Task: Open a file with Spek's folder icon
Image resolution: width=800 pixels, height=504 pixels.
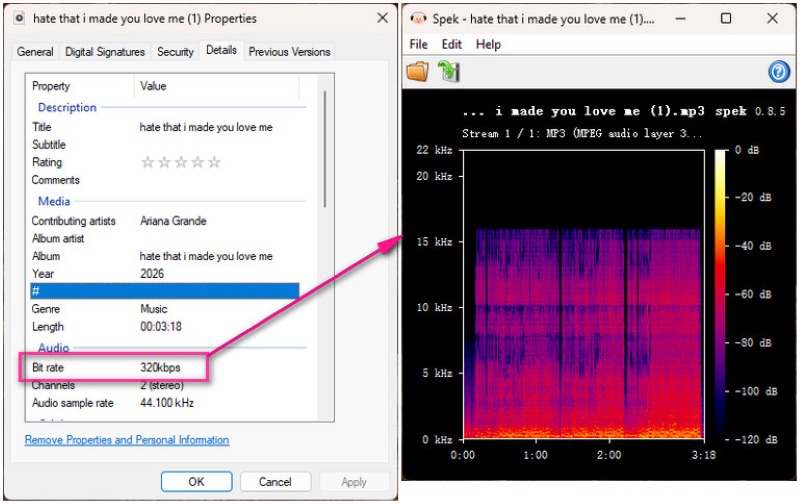Action: [x=417, y=71]
